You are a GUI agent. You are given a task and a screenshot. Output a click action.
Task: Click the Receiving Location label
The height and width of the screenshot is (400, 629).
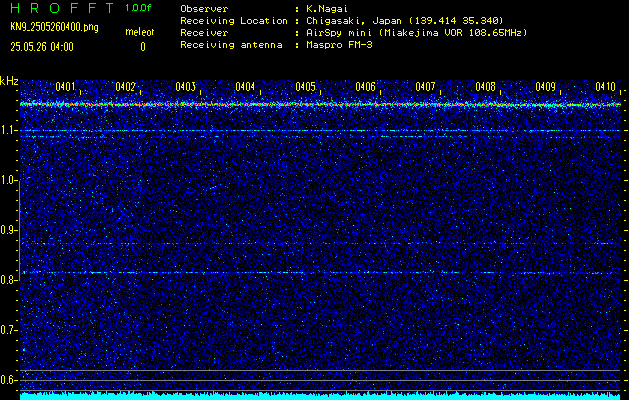tap(234, 20)
